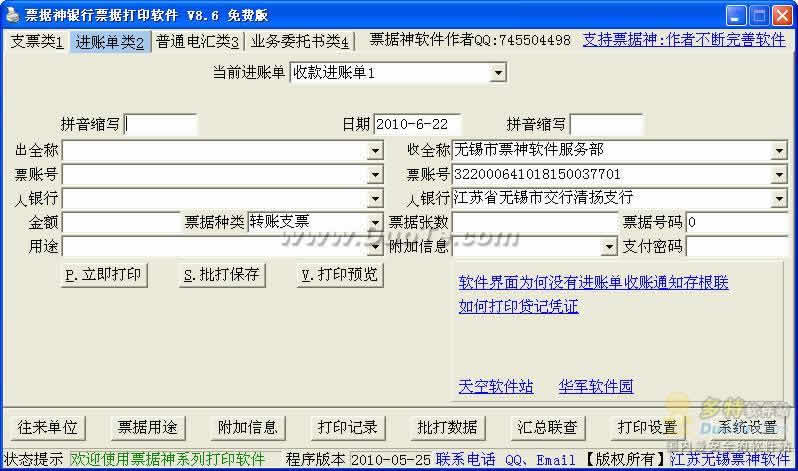Focus the left 拼音缩写 input field
The width and height of the screenshot is (798, 471).
pyautogui.click(x=161, y=125)
